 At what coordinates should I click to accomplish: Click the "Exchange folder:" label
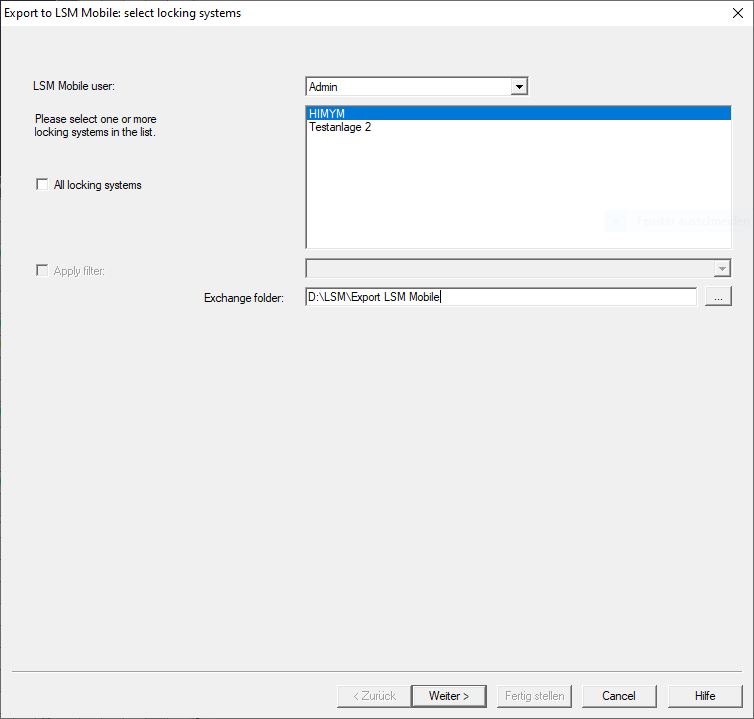click(x=244, y=298)
